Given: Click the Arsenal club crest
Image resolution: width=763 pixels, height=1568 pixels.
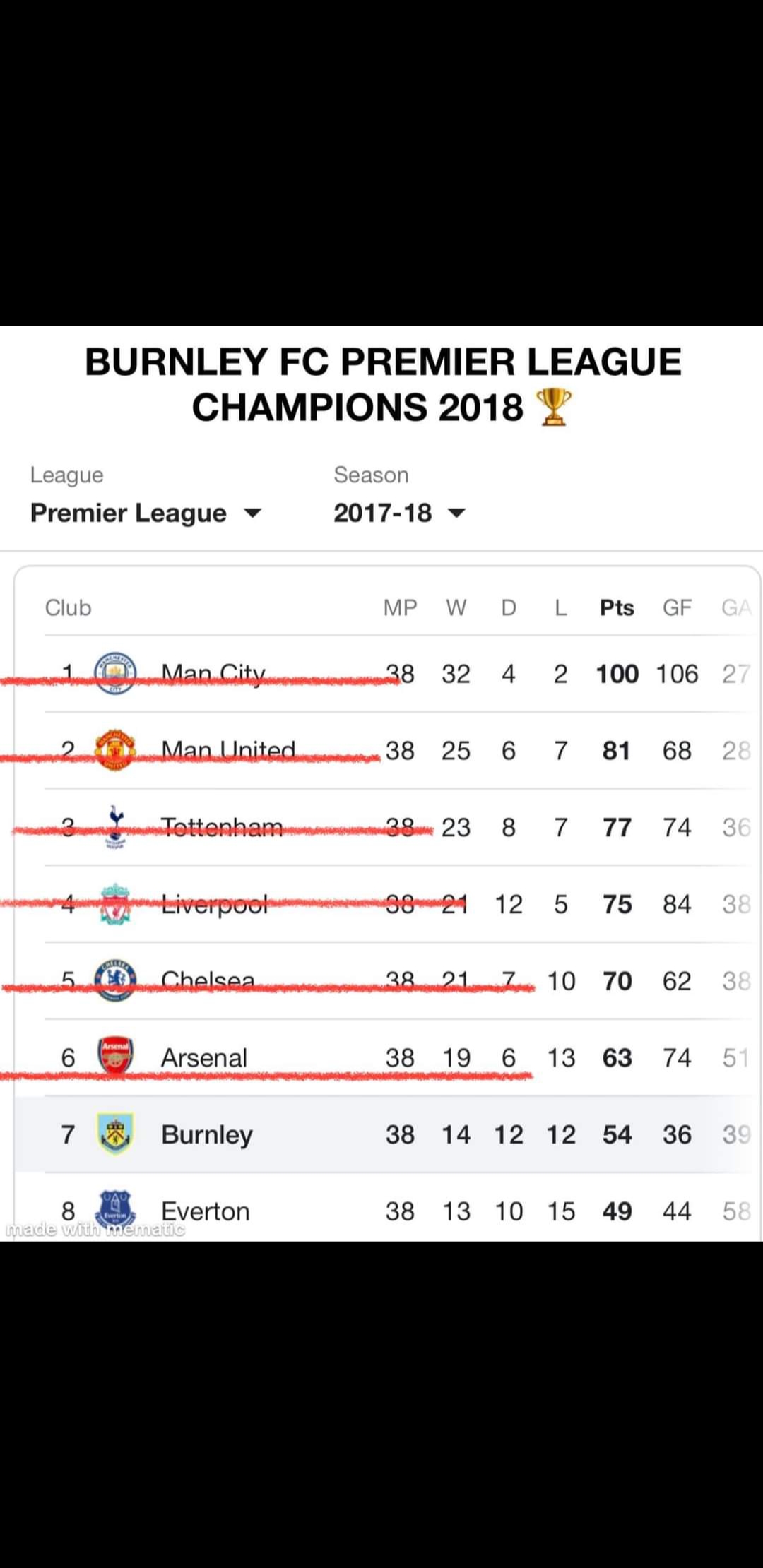Looking at the screenshot, I should 115,1057.
